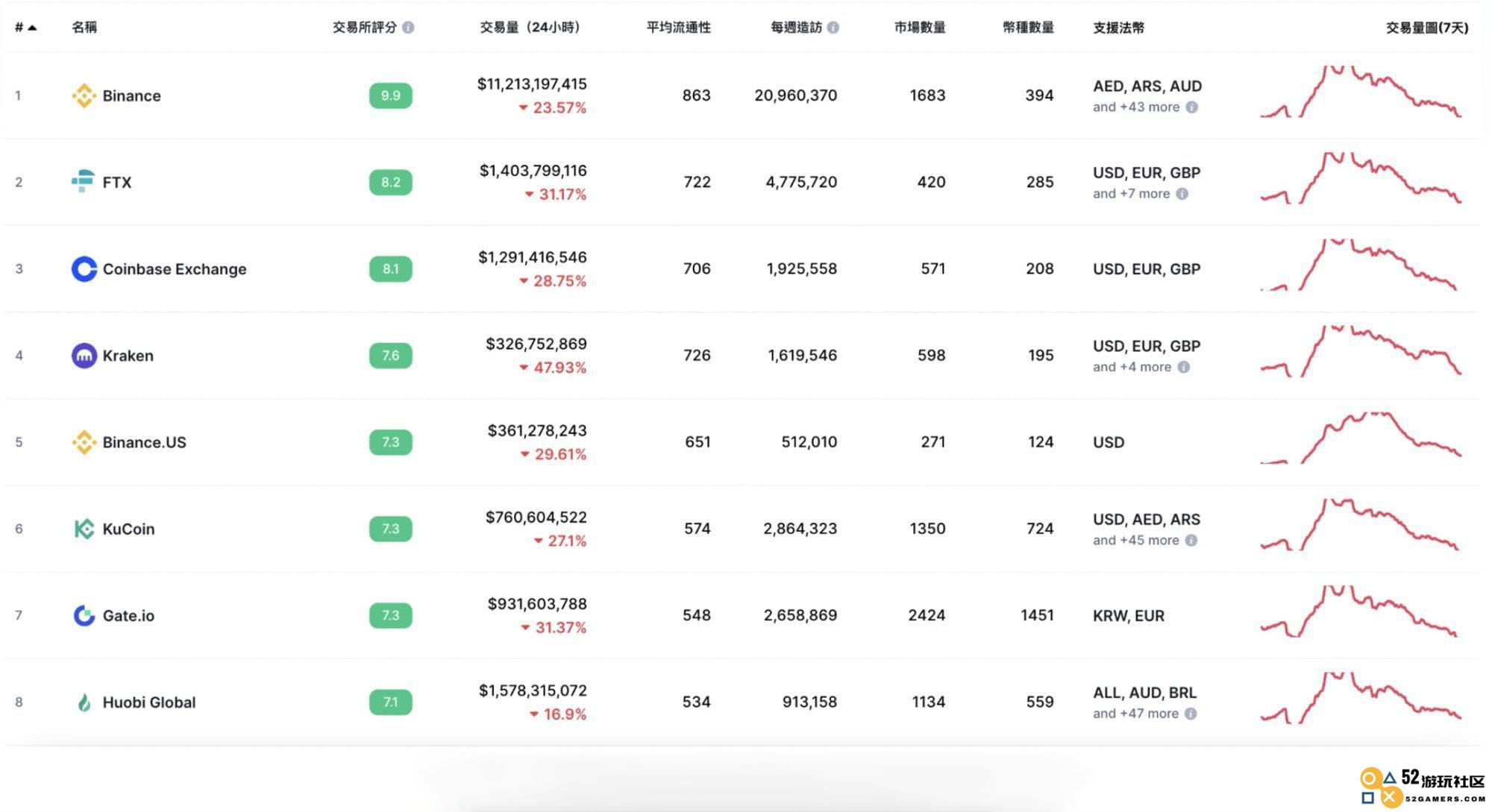Open Binance.US's 7-day volume chart
The width and height of the screenshot is (1492, 812).
1361,438
